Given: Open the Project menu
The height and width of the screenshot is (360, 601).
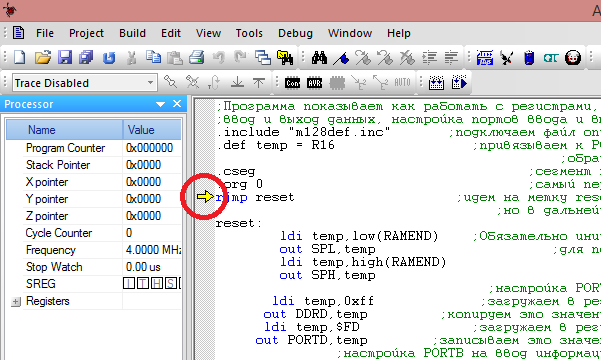Looking at the screenshot, I should click(86, 33).
